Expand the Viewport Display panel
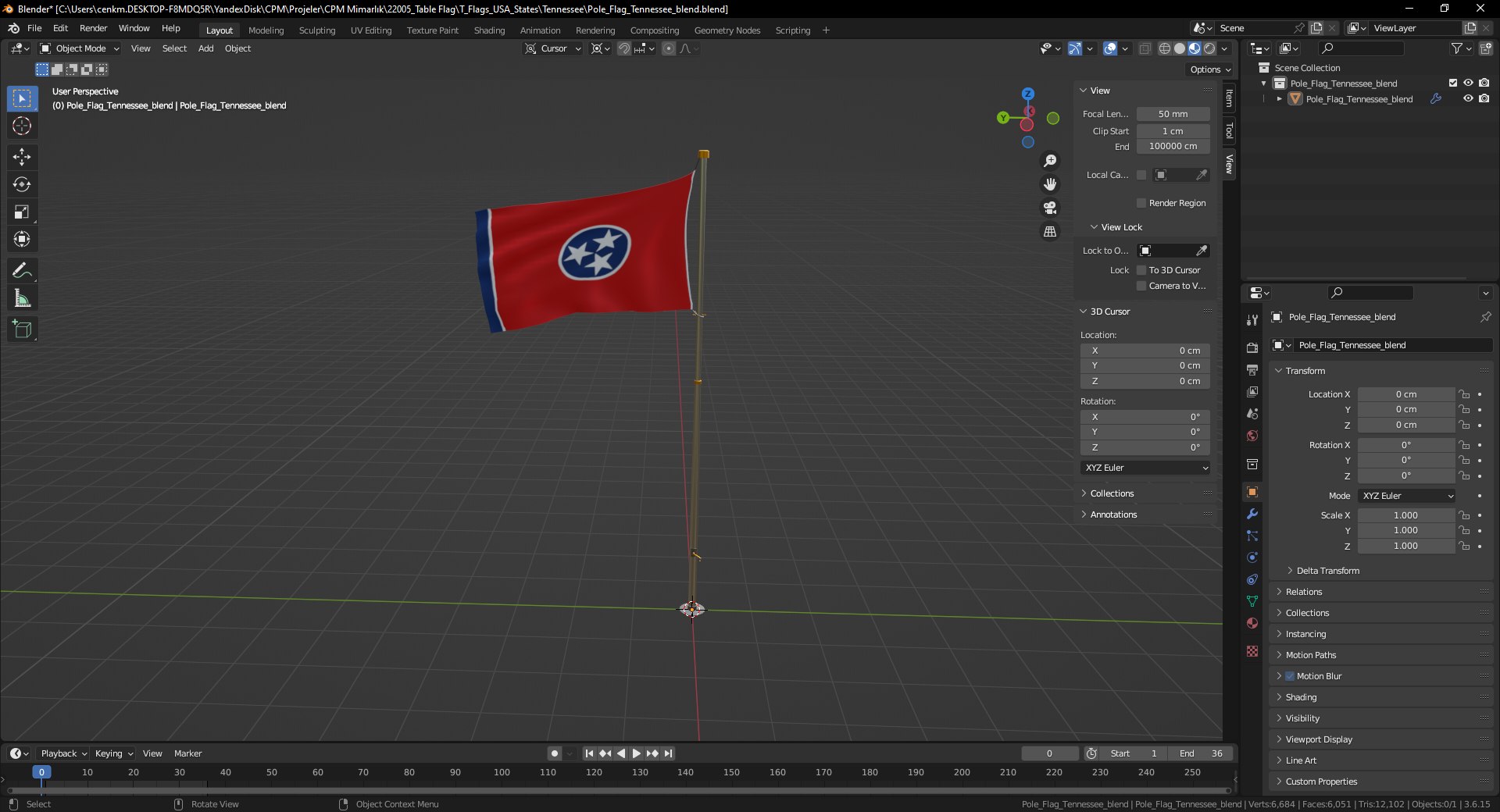This screenshot has height=812, width=1500. tap(1319, 739)
